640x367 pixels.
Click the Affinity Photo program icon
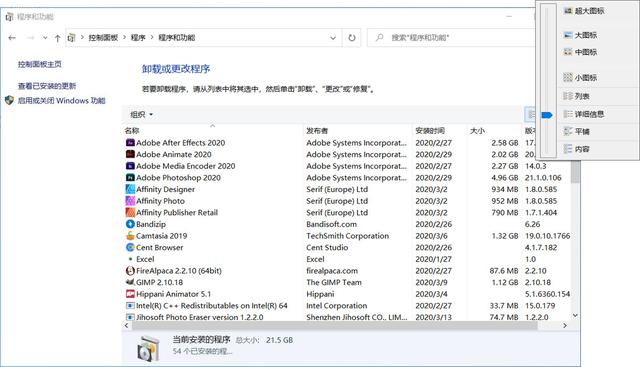[x=130, y=201]
